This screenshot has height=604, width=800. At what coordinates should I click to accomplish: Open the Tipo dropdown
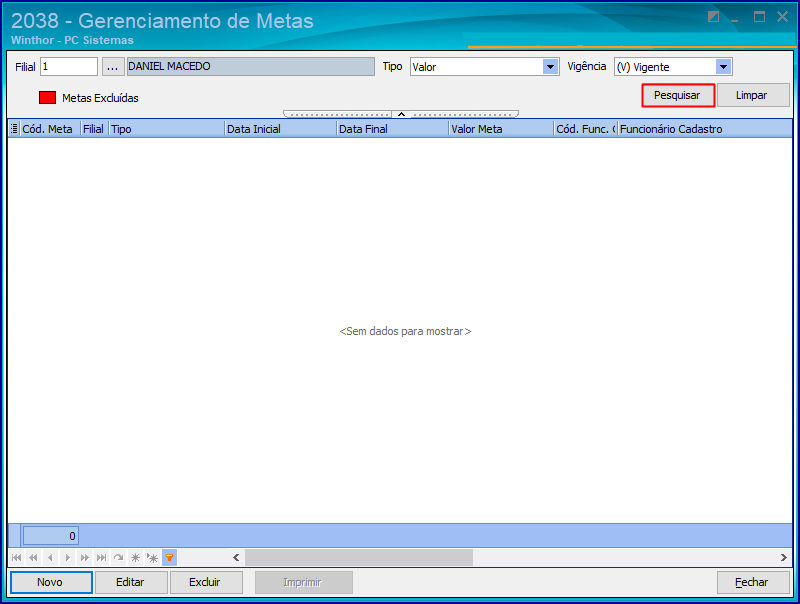click(550, 67)
